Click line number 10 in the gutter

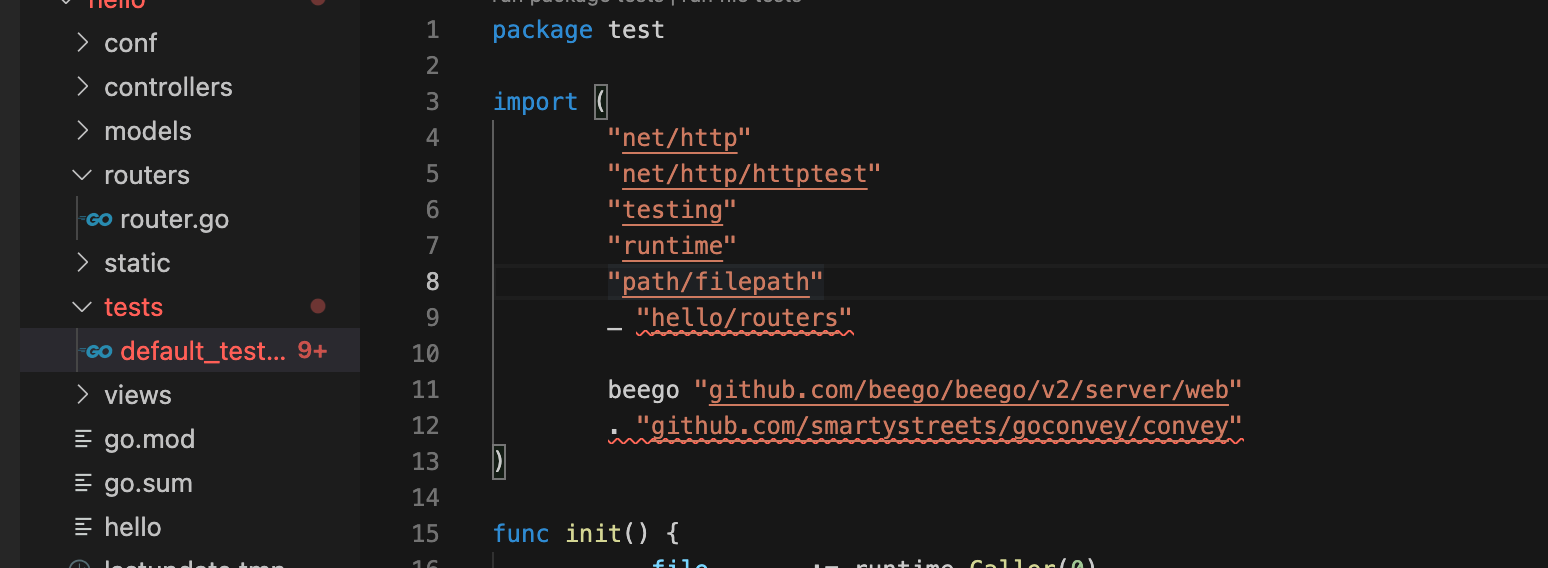425,354
